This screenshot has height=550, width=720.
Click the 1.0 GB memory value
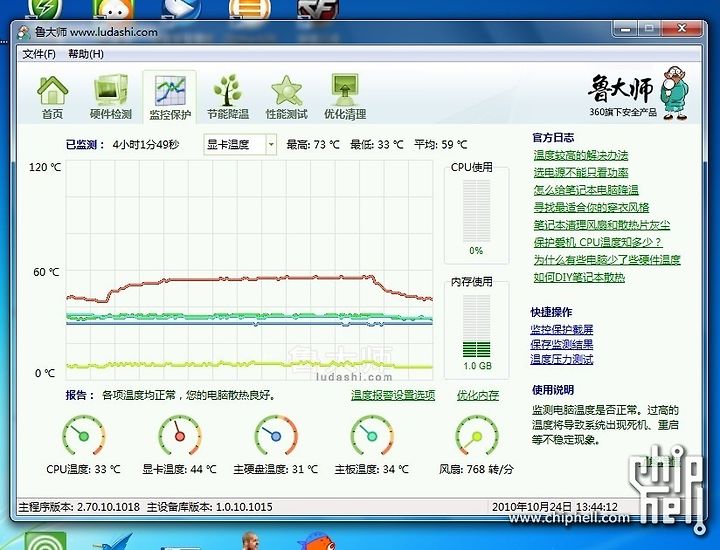click(478, 366)
